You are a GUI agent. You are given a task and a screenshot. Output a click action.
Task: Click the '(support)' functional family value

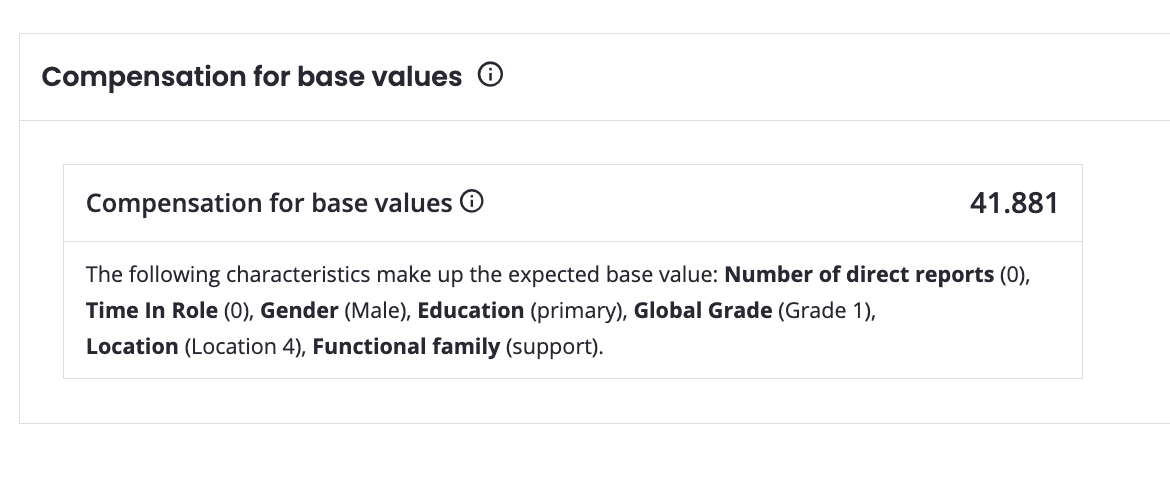(553, 347)
